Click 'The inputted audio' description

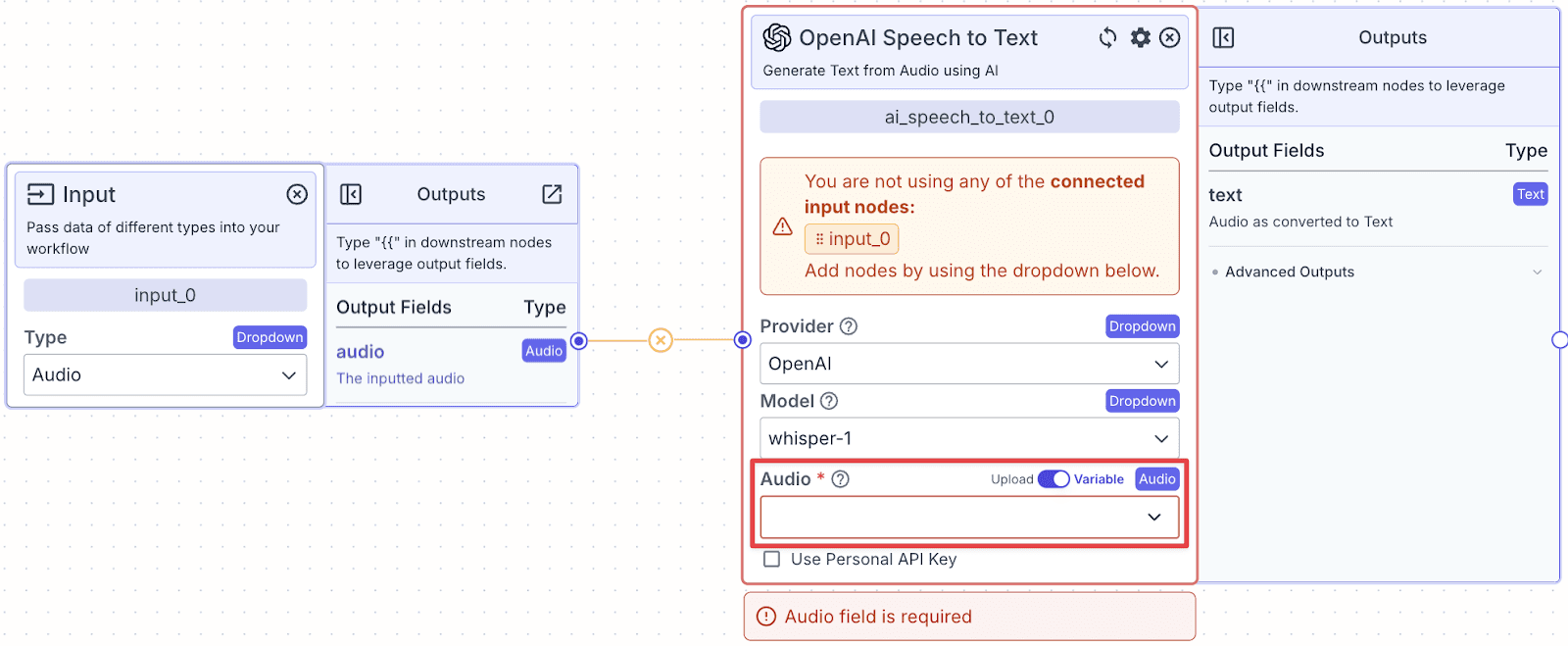(400, 378)
